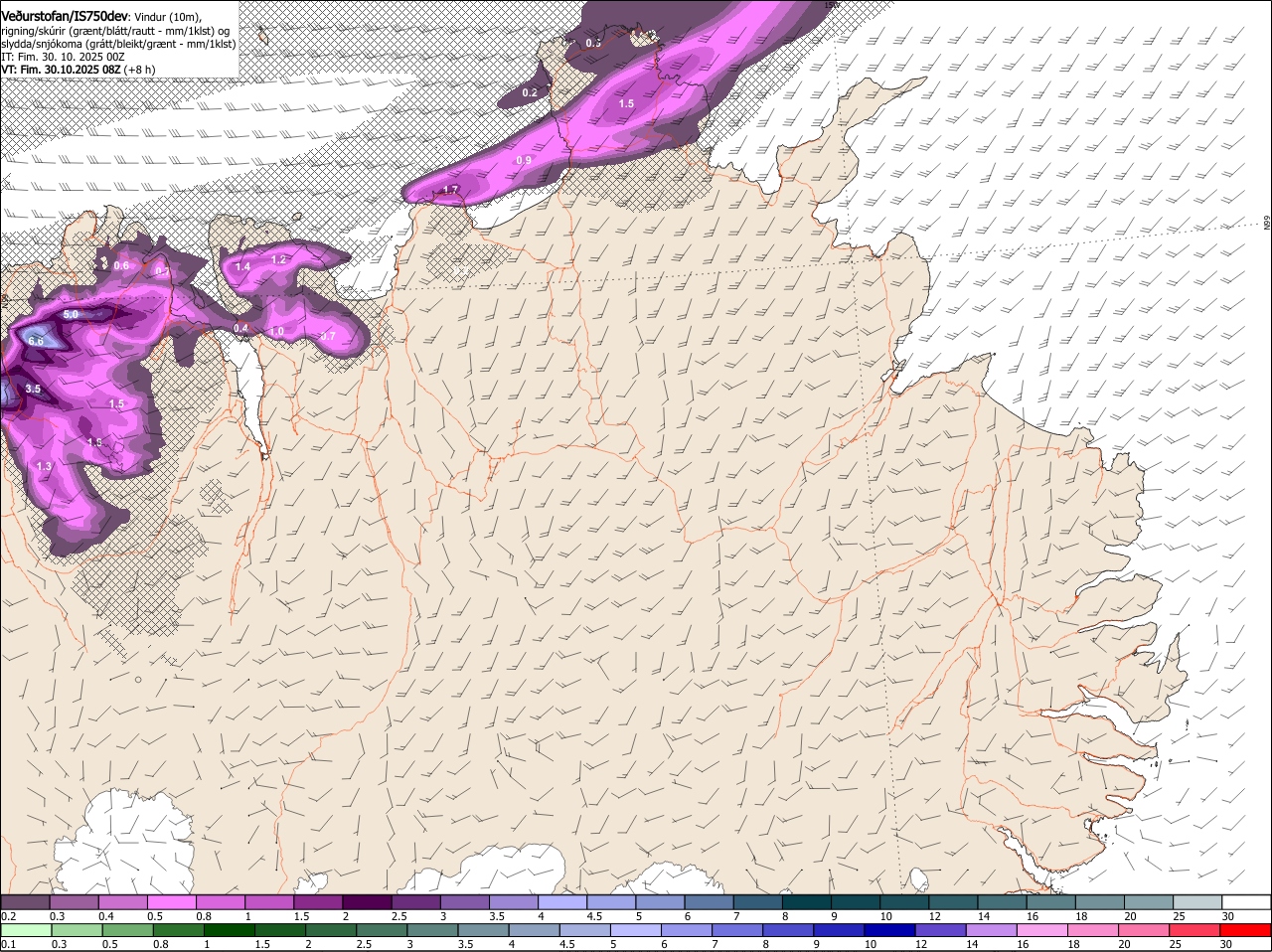Click the 'VT: Fim. 30.10.2025 08Z (+8 h)' line
1272x952 pixels.
click(x=78, y=70)
